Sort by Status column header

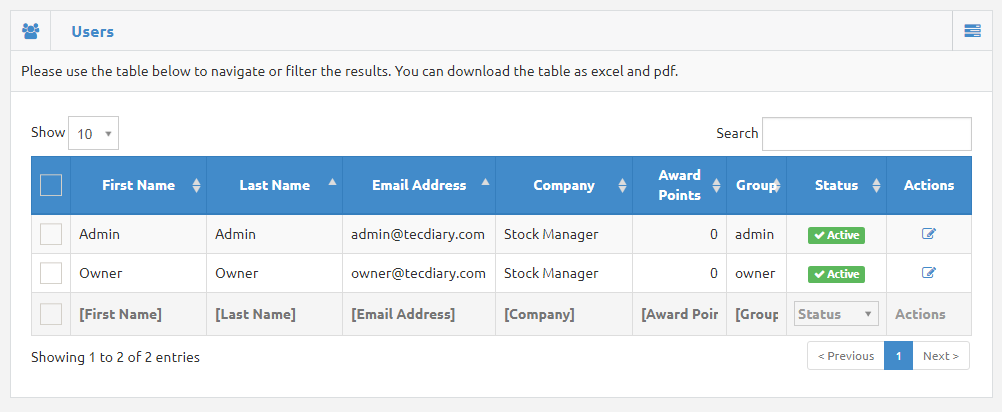[836, 185]
